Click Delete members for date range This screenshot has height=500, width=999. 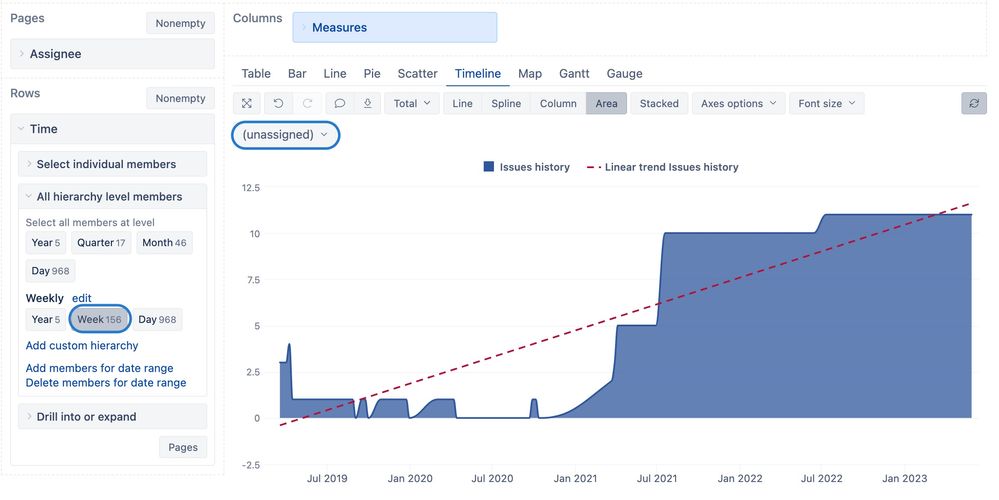point(106,383)
